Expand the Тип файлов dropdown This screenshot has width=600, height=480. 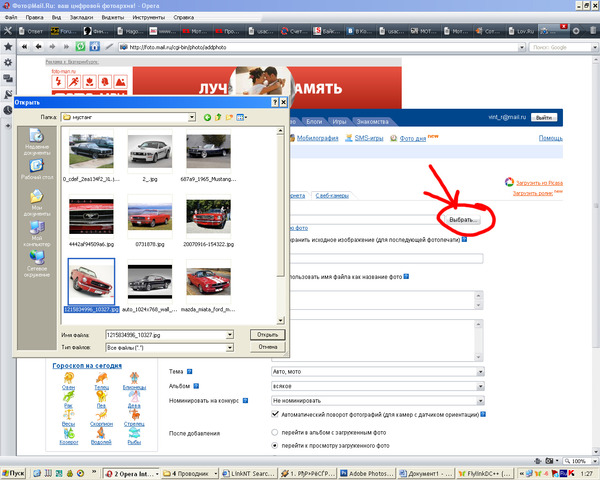[x=230, y=348]
